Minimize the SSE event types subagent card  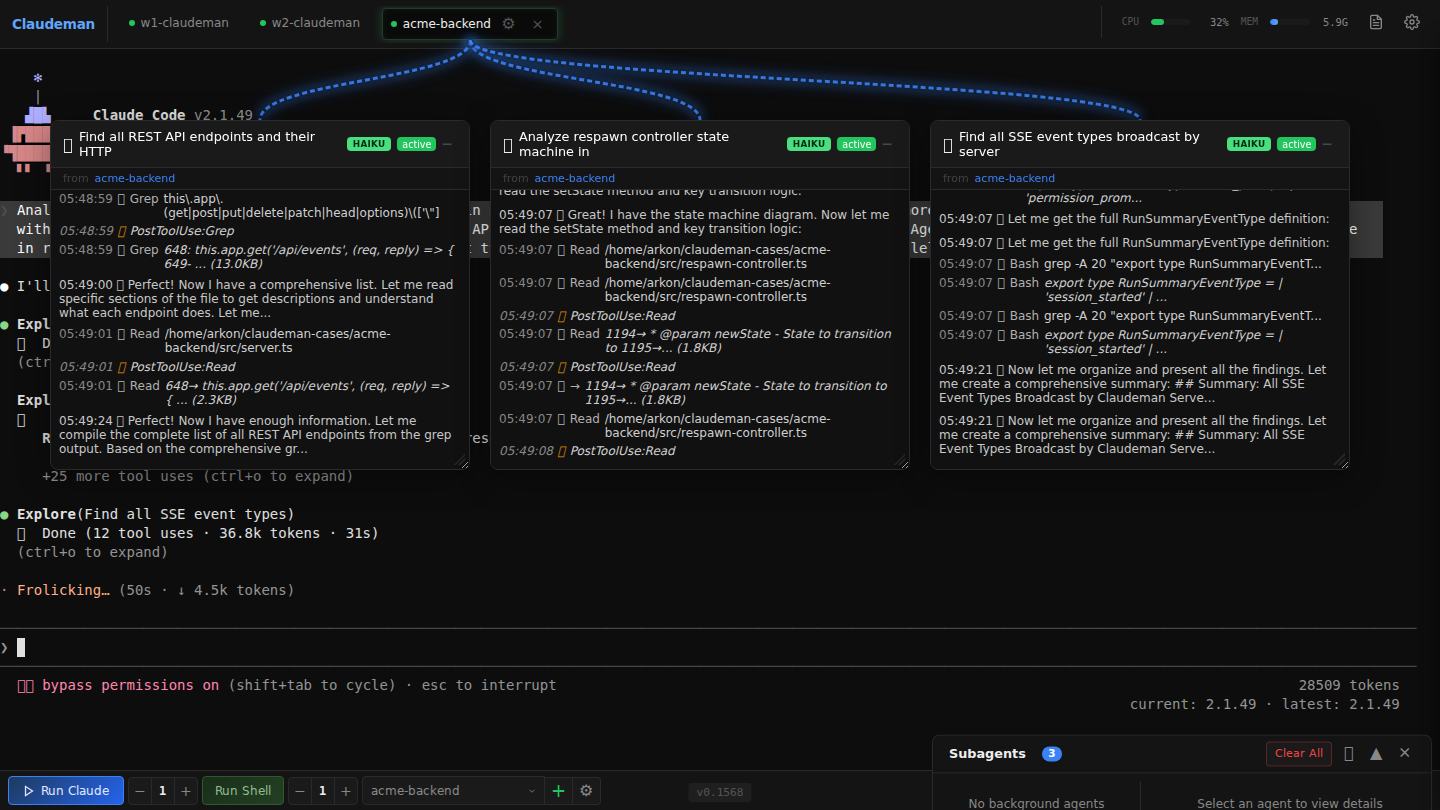[1327, 144]
